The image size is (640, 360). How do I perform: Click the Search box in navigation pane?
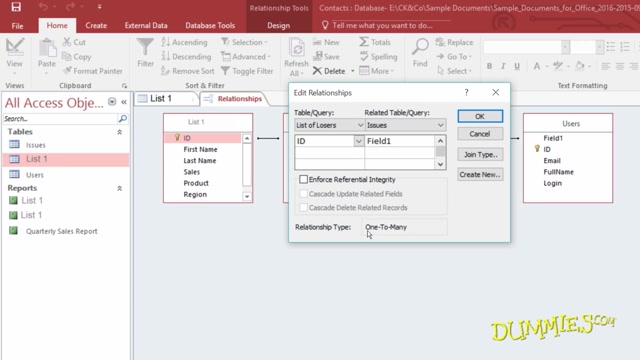click(x=60, y=119)
